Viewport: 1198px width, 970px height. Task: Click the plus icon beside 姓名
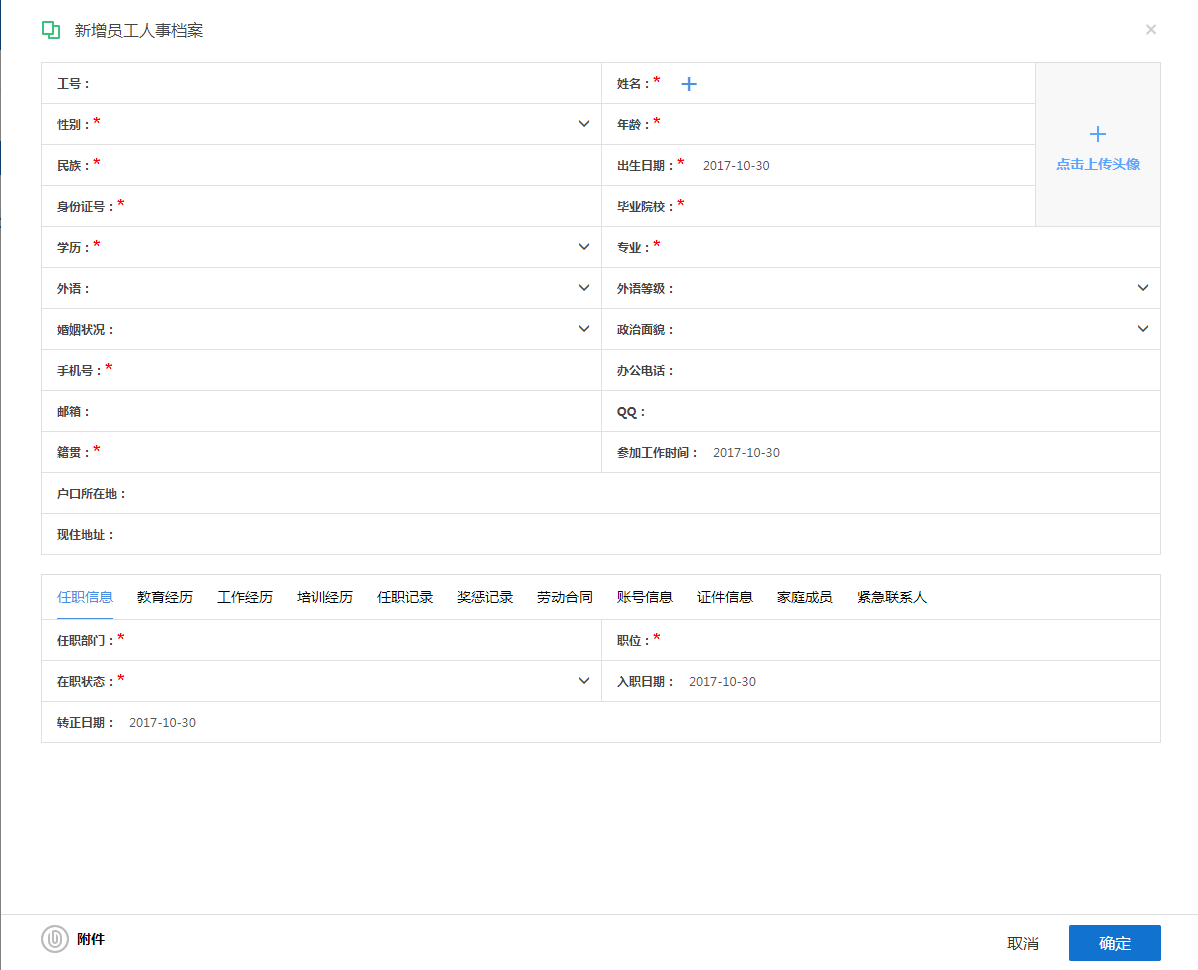[688, 84]
